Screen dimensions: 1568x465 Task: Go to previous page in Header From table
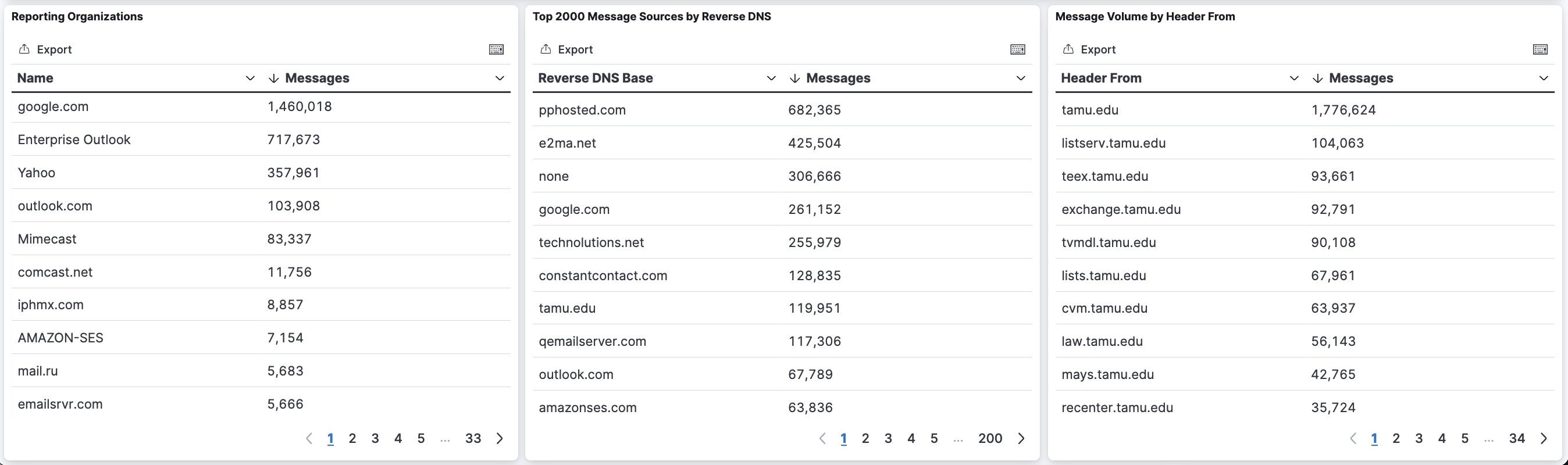click(1353, 438)
